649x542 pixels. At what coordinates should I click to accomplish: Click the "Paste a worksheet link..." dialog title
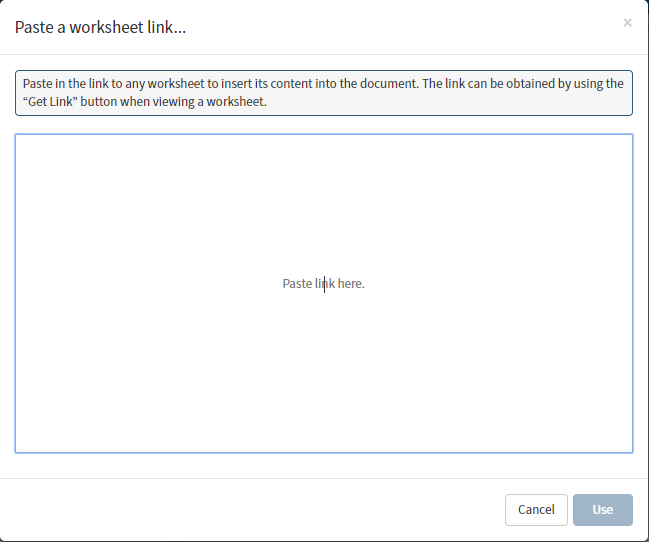(100, 27)
